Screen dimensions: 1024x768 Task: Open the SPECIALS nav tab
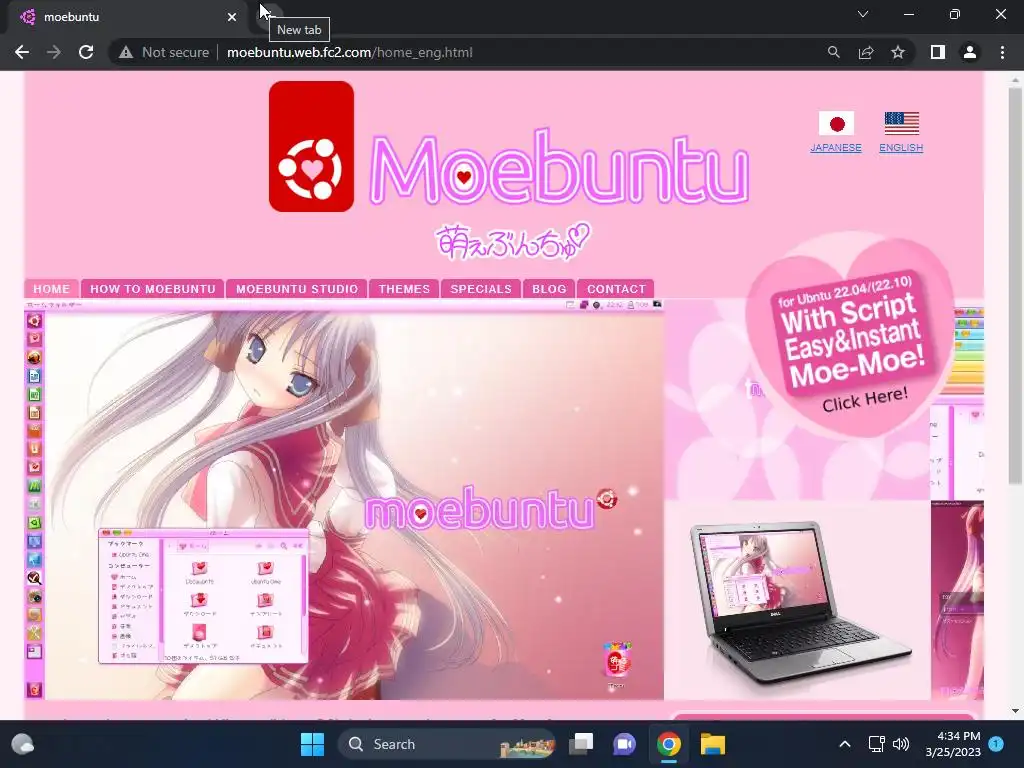pos(481,289)
